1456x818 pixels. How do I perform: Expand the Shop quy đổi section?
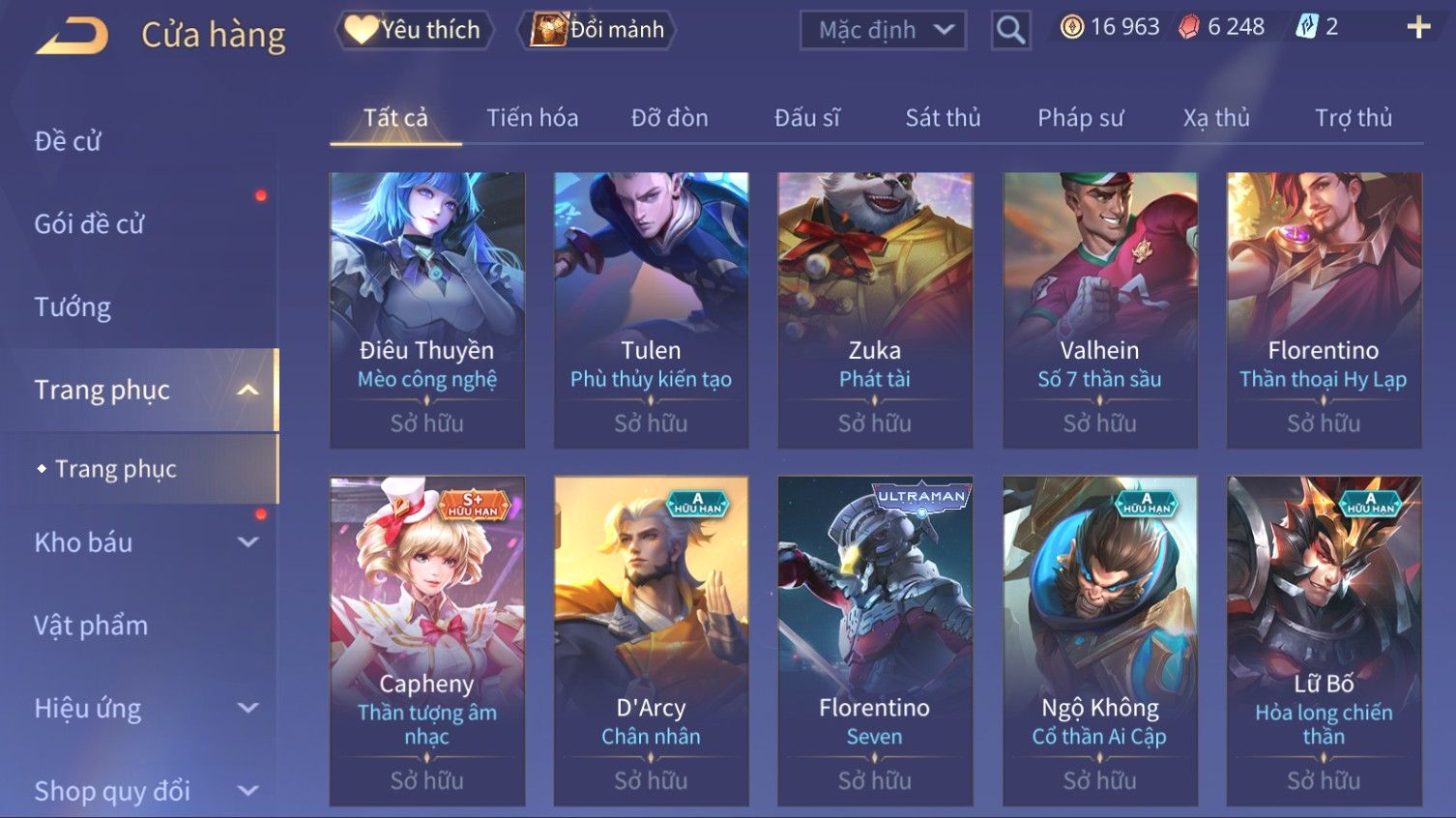[x=248, y=791]
